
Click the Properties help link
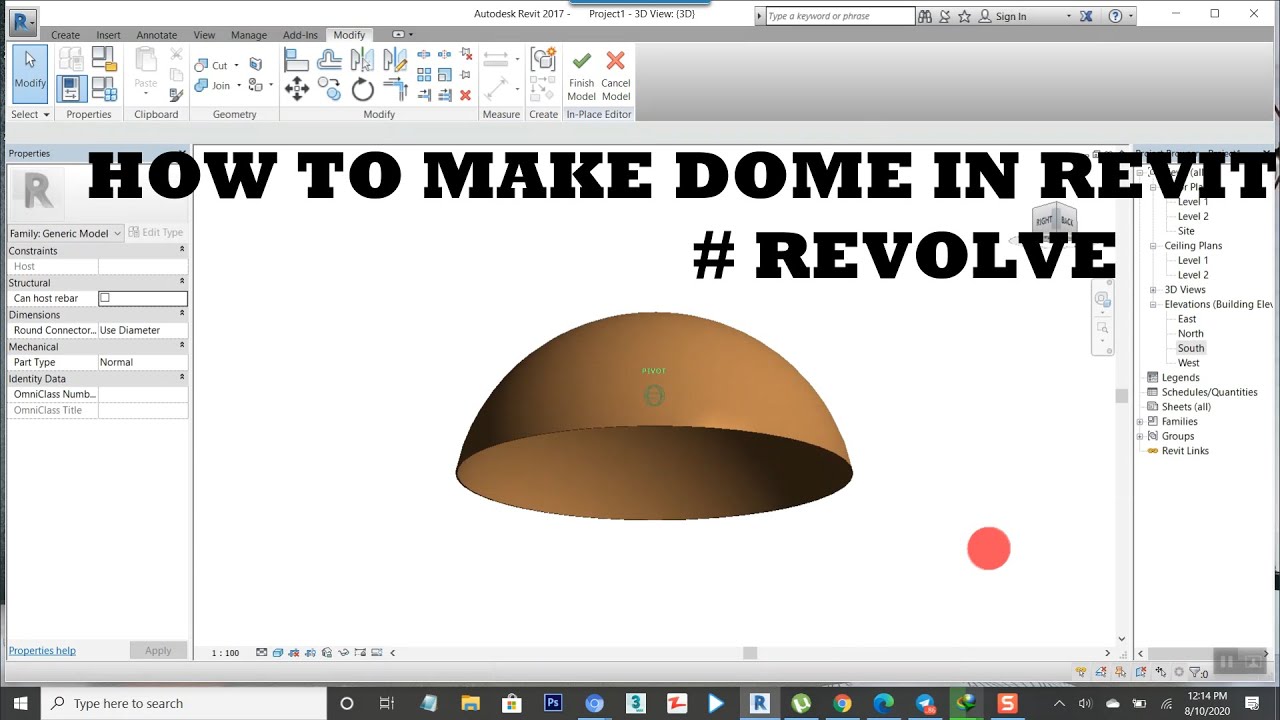(42, 650)
